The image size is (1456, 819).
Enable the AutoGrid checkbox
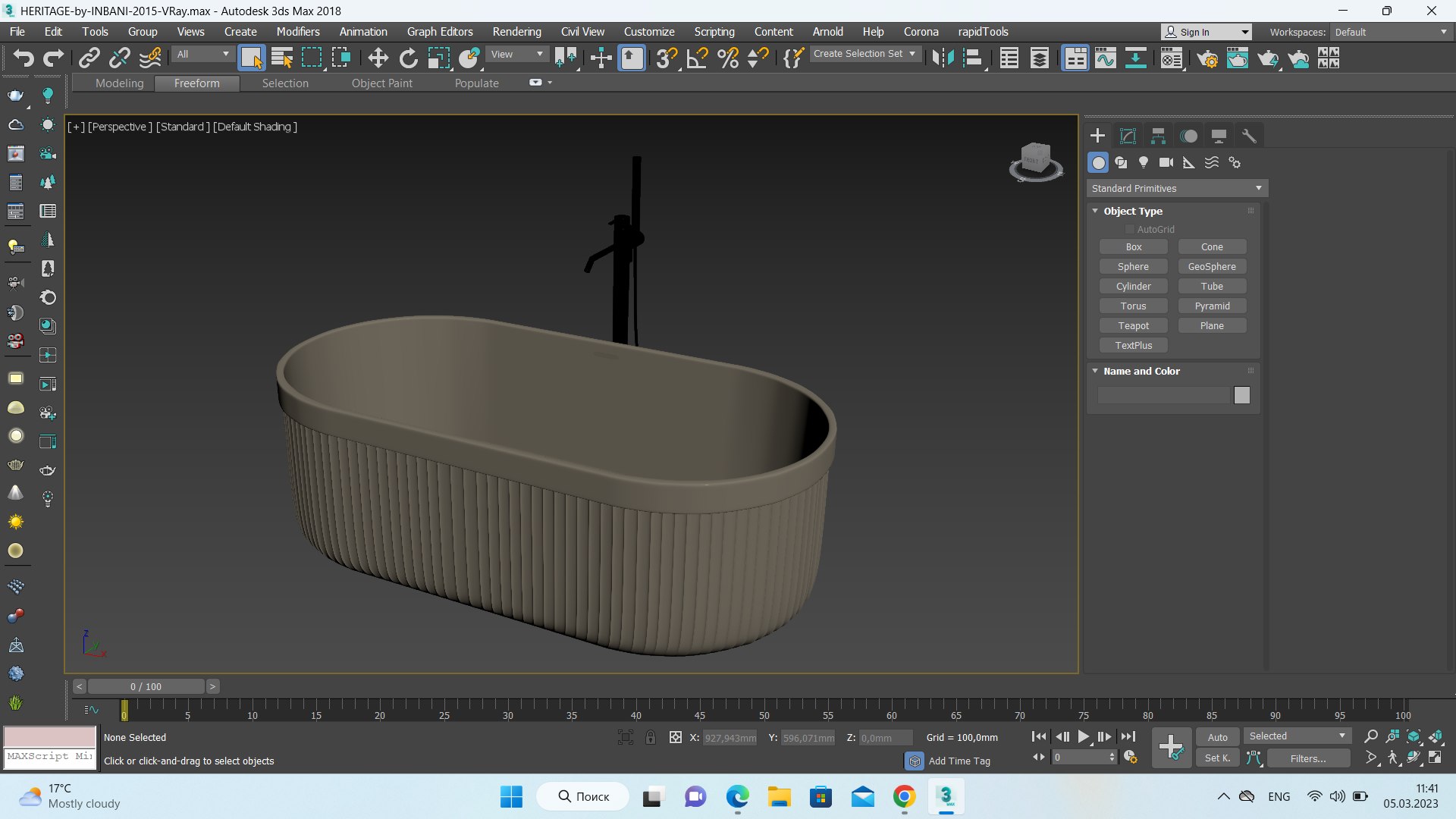tap(1129, 229)
